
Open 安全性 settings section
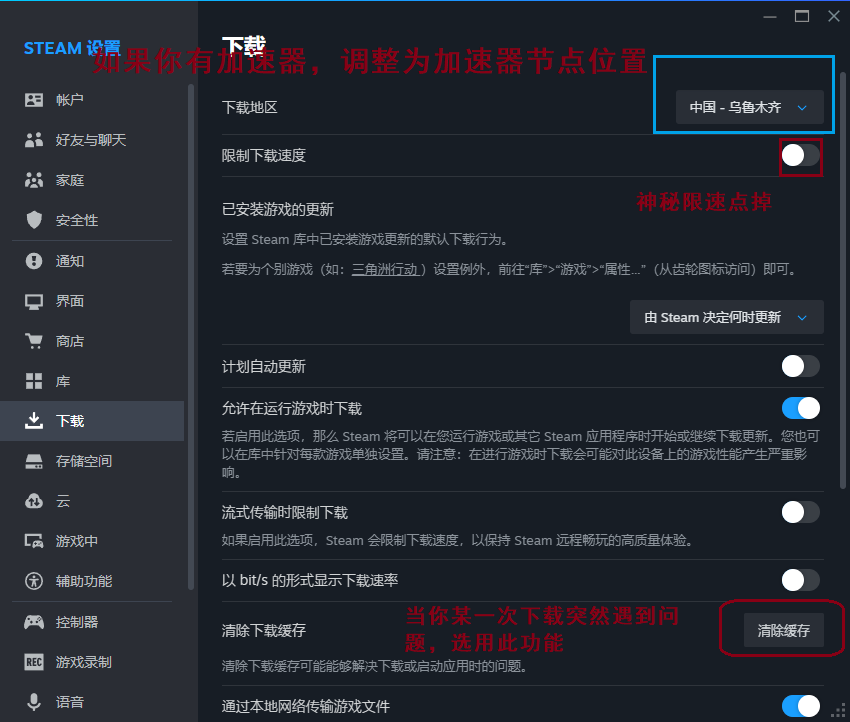click(x=92, y=220)
